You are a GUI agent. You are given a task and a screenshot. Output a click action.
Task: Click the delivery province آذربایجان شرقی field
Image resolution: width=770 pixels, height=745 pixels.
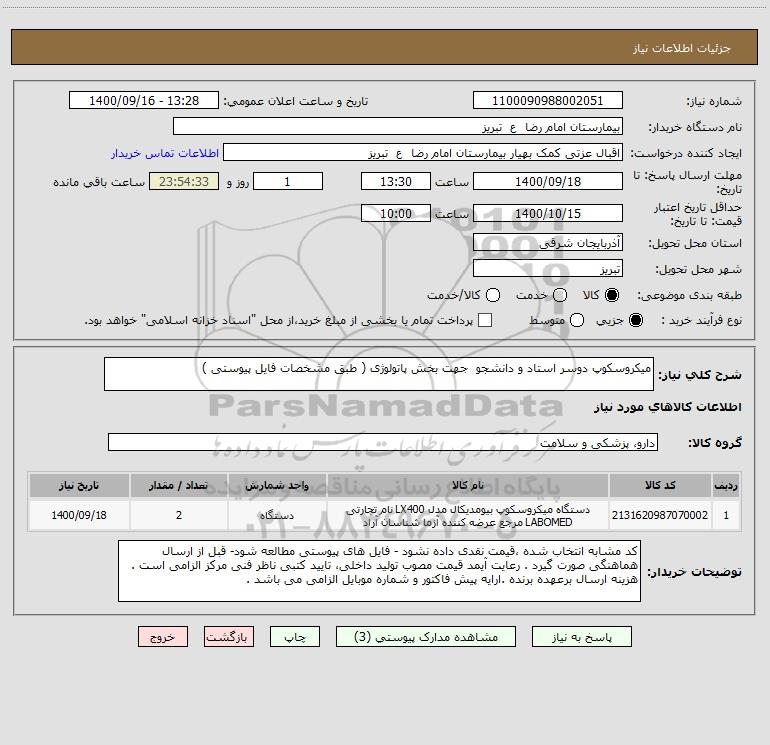[x=548, y=242]
